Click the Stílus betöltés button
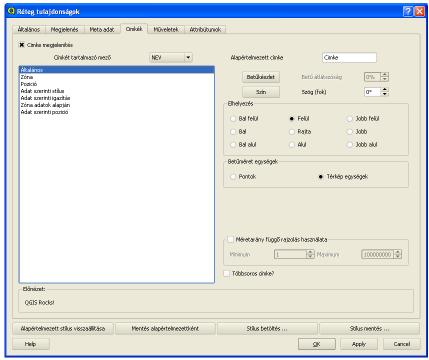429x360 pixels. click(267, 328)
